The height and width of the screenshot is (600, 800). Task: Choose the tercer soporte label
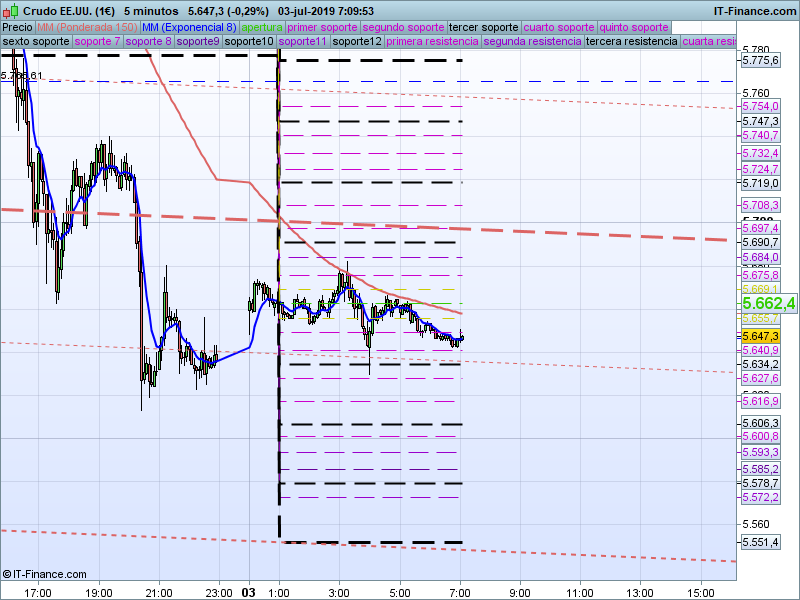484,27
